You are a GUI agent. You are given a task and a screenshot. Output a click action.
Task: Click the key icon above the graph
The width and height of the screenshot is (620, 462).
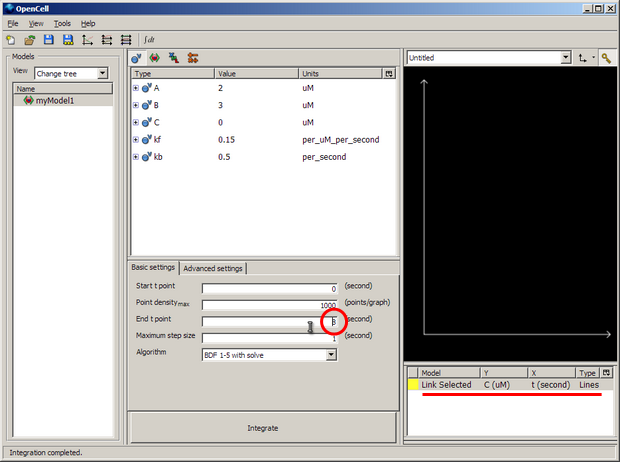tap(606, 58)
